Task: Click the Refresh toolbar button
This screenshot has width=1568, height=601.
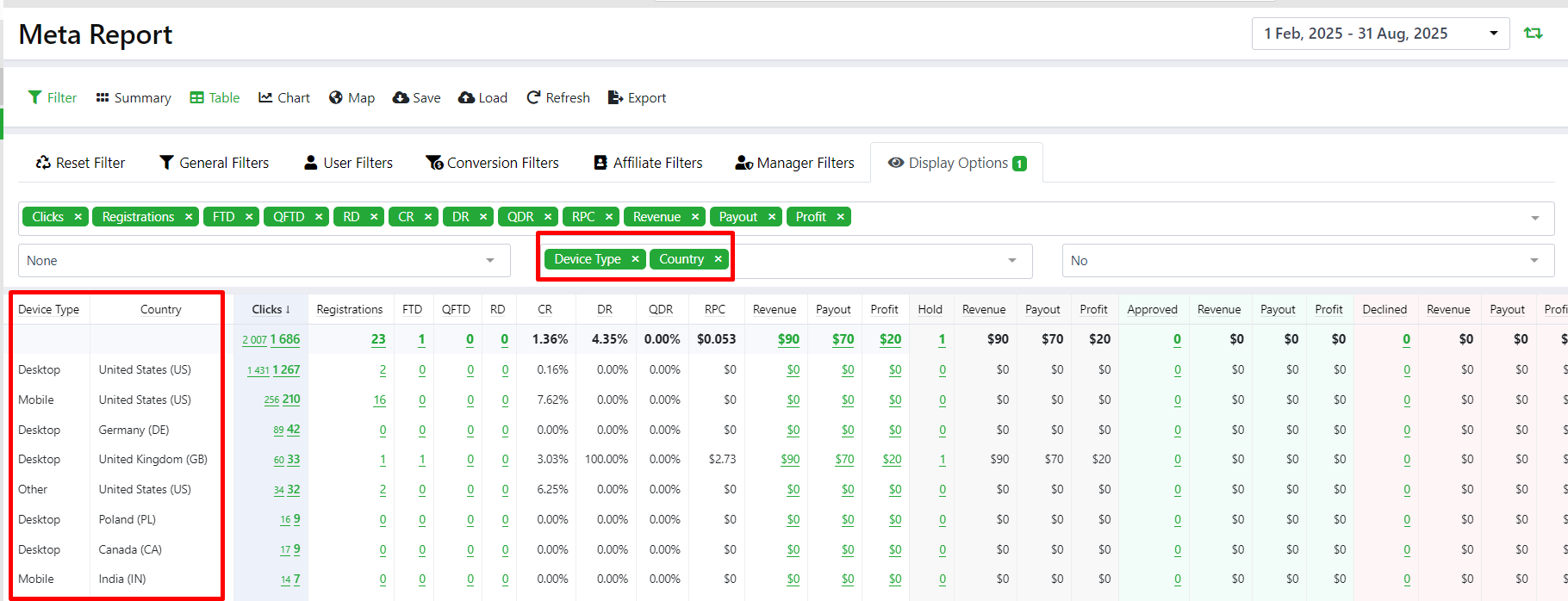Action: pos(558,98)
